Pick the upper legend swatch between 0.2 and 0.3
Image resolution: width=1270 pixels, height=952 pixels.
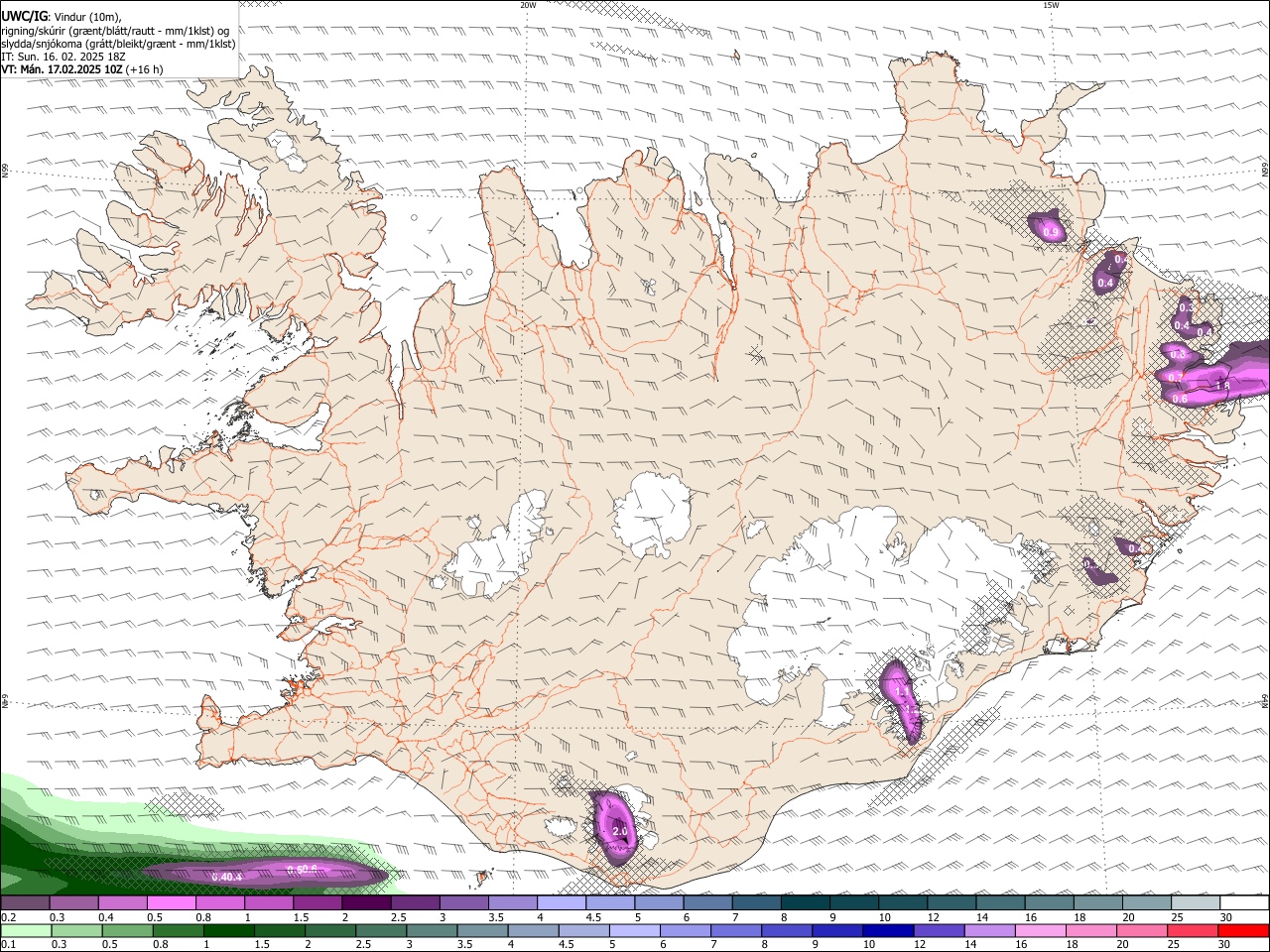click(x=25, y=903)
